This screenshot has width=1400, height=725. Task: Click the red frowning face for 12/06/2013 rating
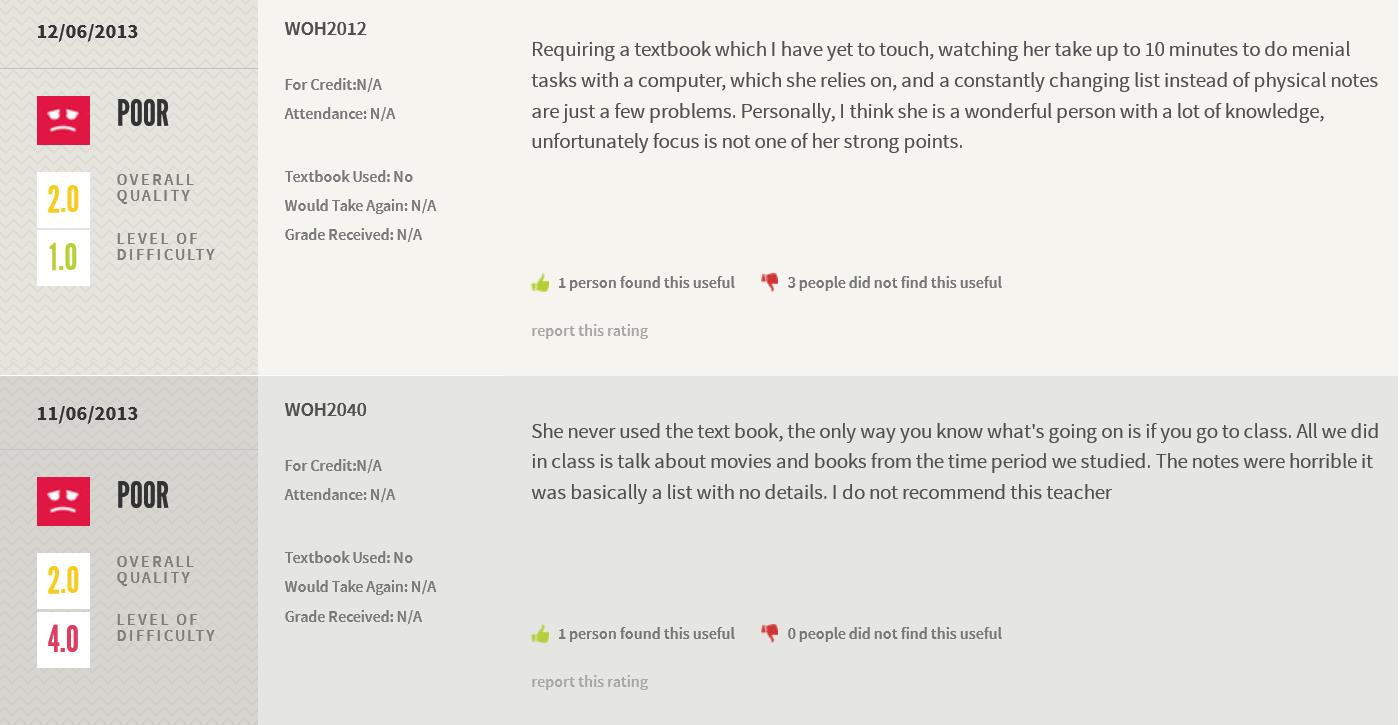click(63, 120)
